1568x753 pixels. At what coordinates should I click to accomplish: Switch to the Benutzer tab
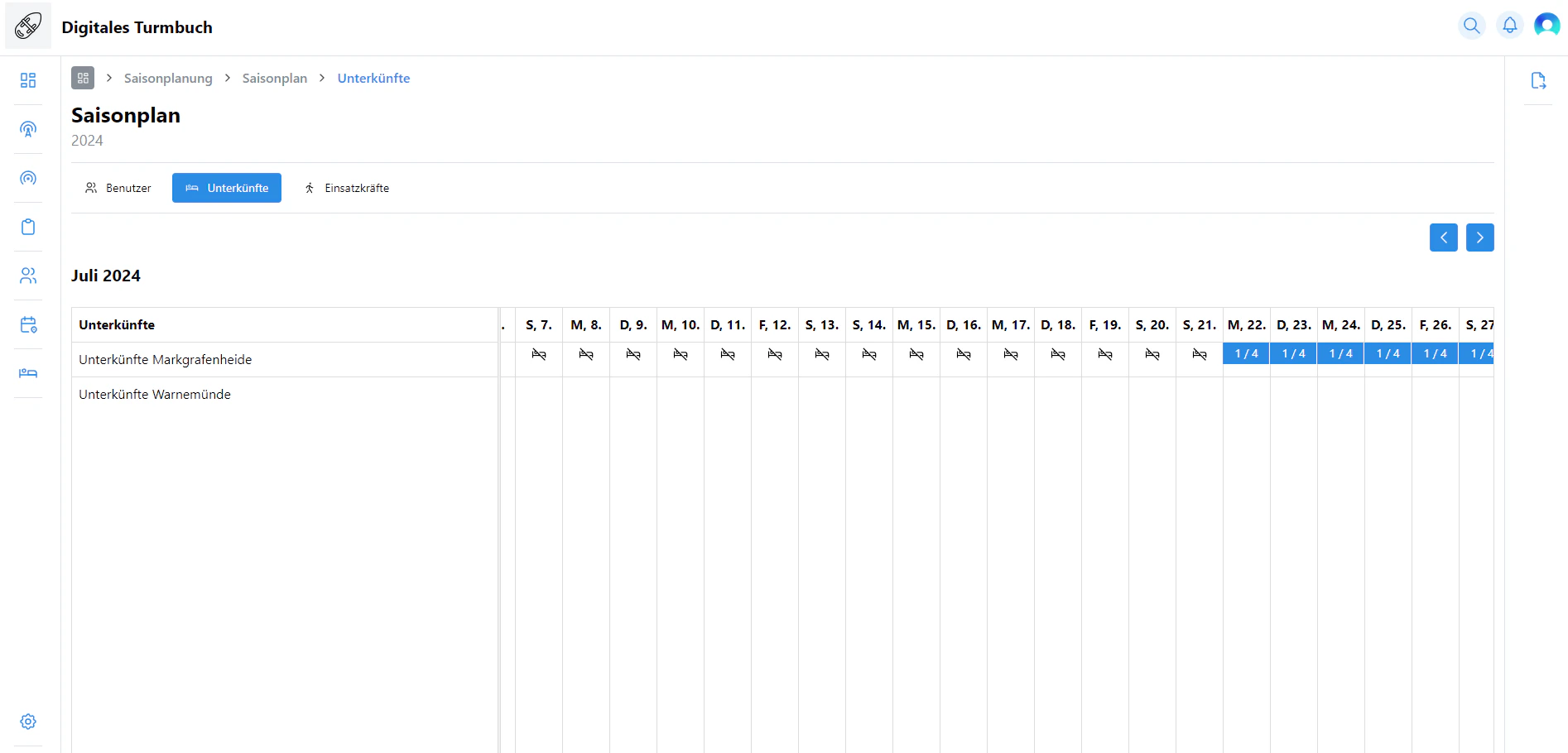pos(118,188)
